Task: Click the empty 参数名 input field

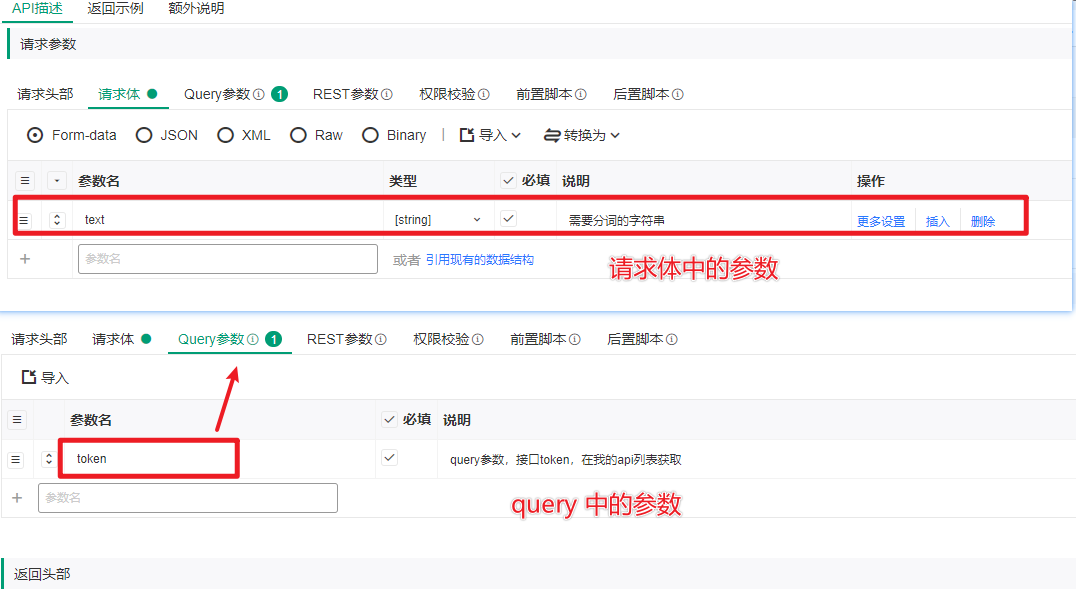Action: (x=227, y=258)
